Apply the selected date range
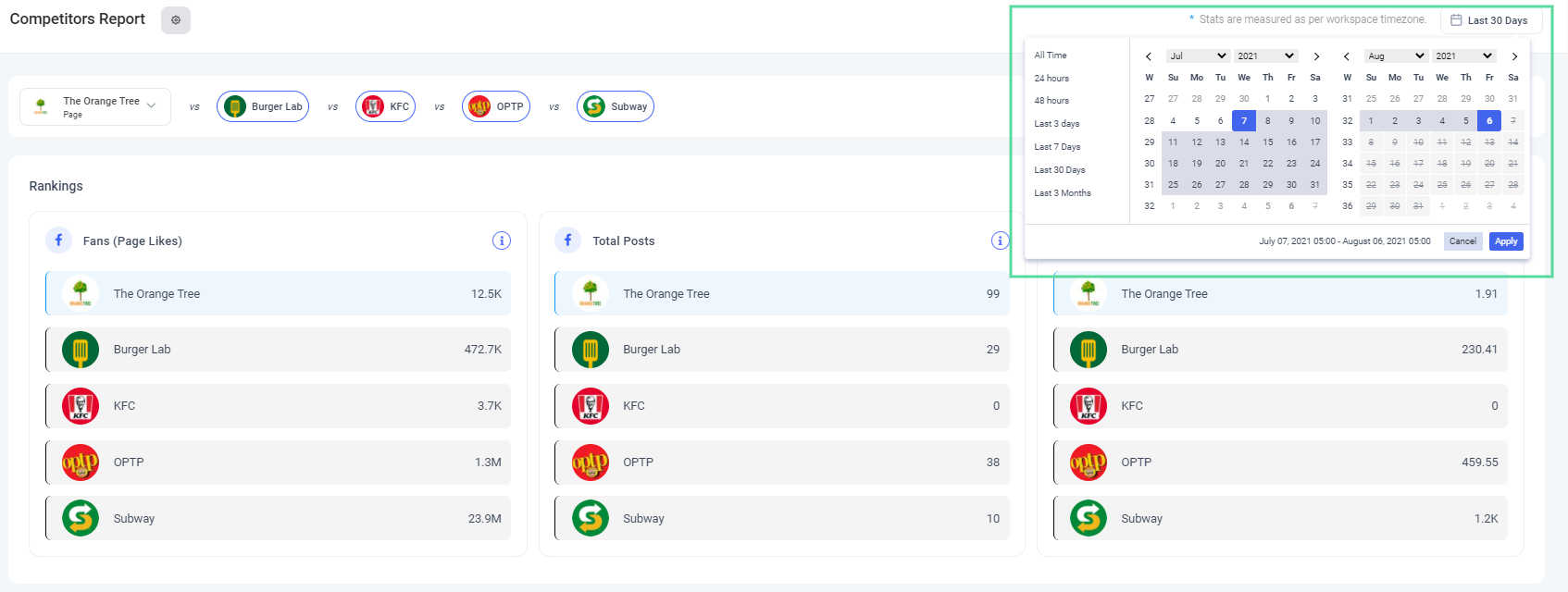1568x592 pixels. pyautogui.click(x=1506, y=241)
